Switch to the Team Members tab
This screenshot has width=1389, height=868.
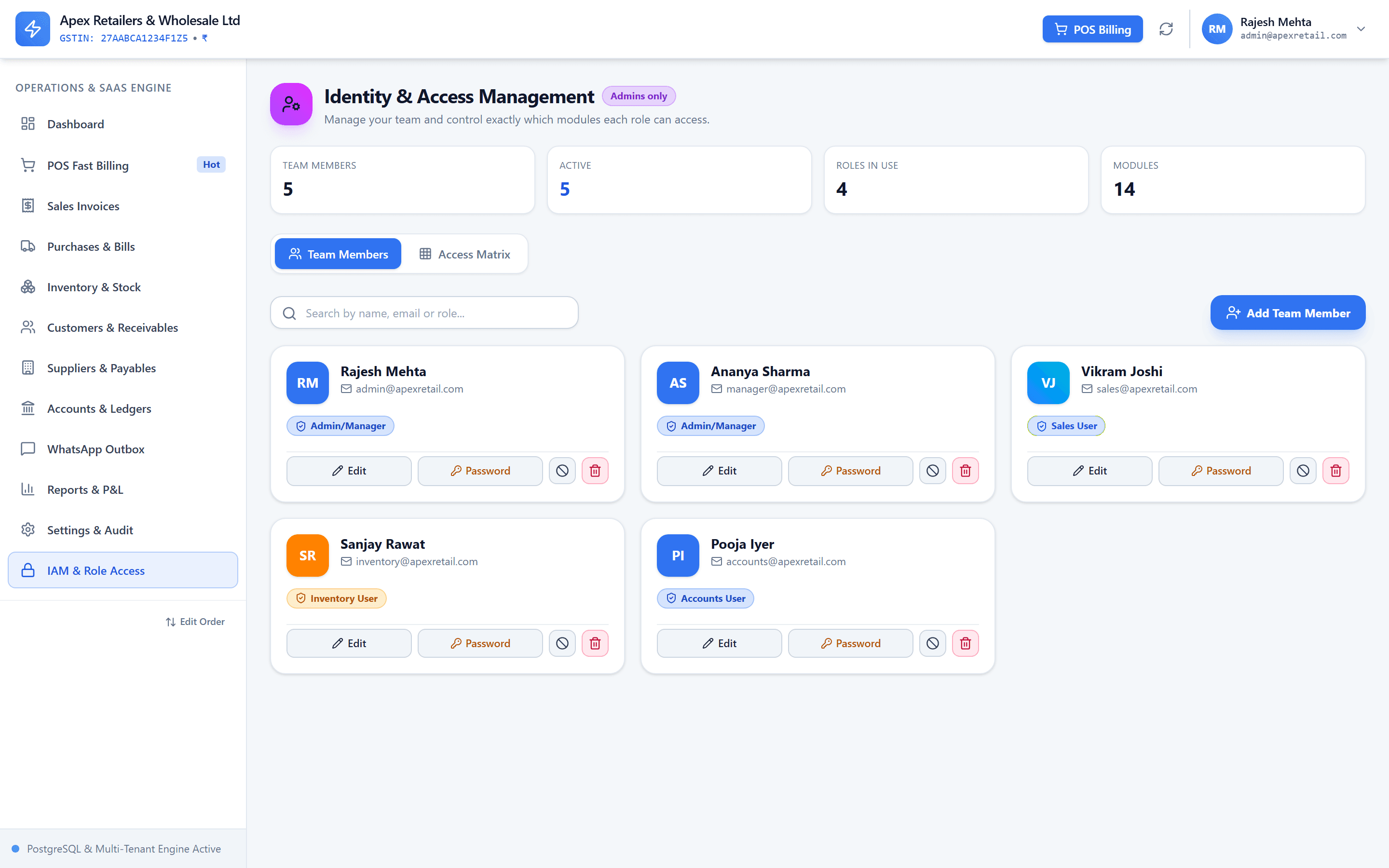tap(338, 254)
